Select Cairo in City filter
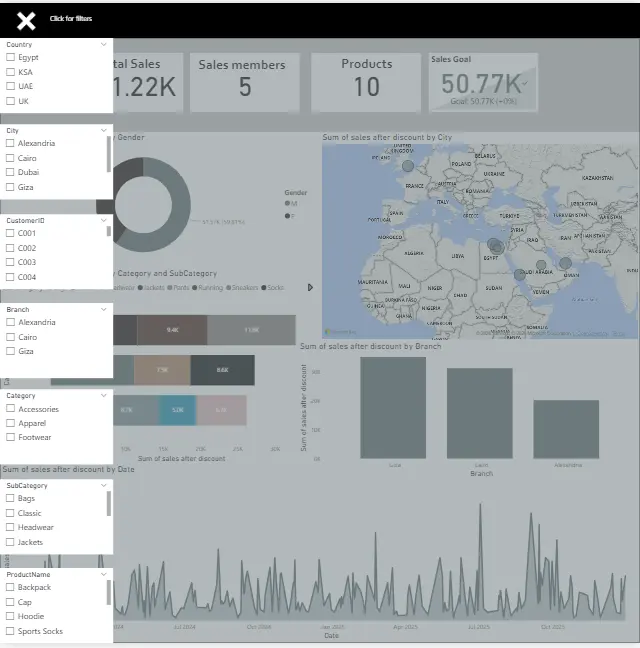 (10, 158)
